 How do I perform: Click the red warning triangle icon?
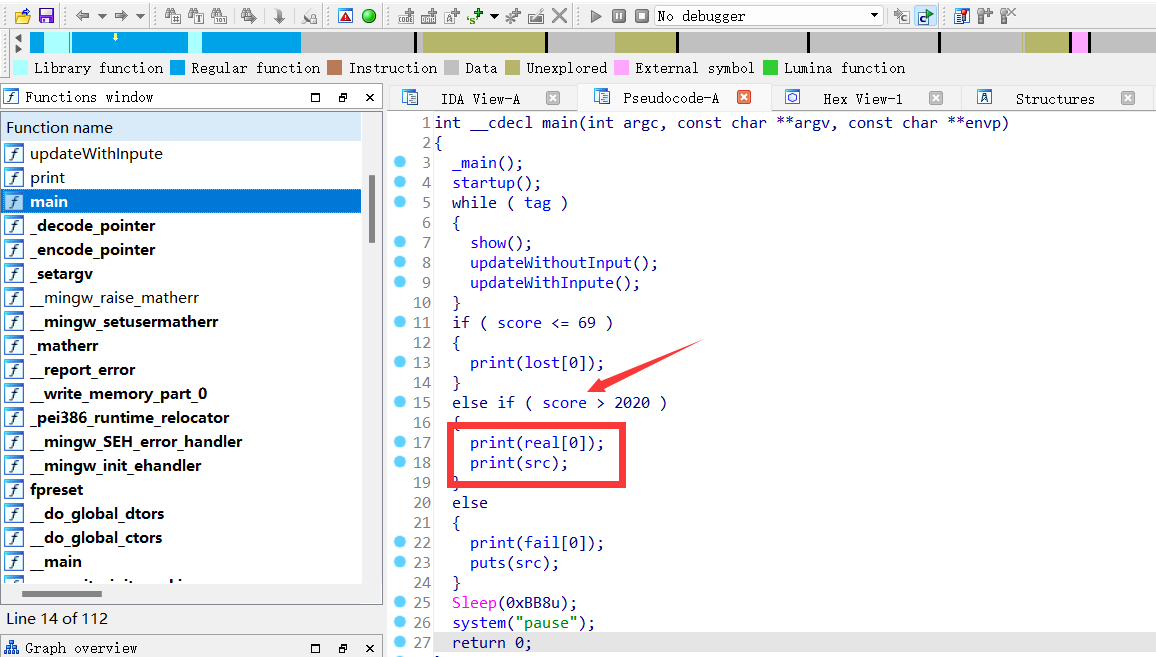click(345, 16)
